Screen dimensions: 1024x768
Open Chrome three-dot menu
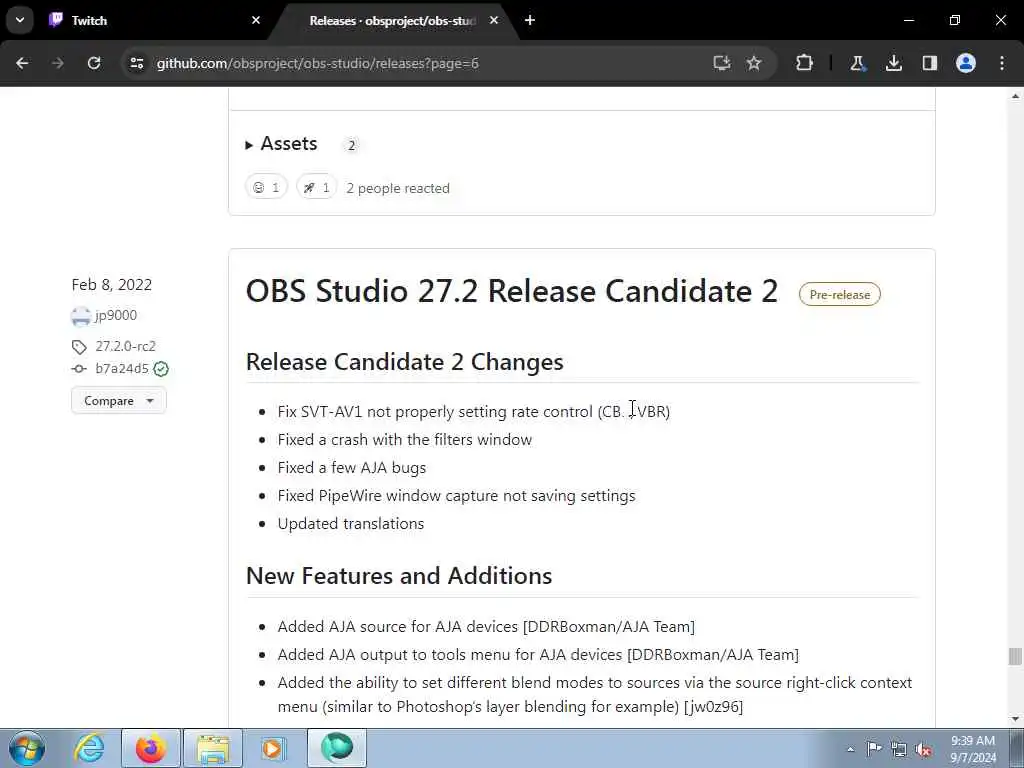(1002, 63)
